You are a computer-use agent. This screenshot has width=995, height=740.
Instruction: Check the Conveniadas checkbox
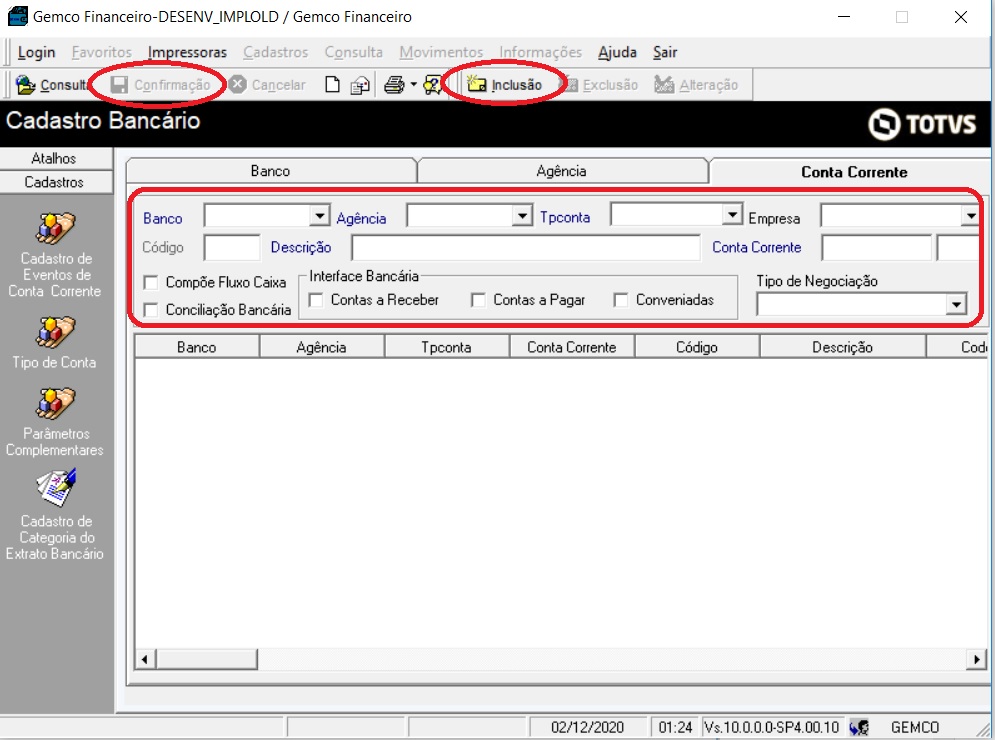coord(621,300)
